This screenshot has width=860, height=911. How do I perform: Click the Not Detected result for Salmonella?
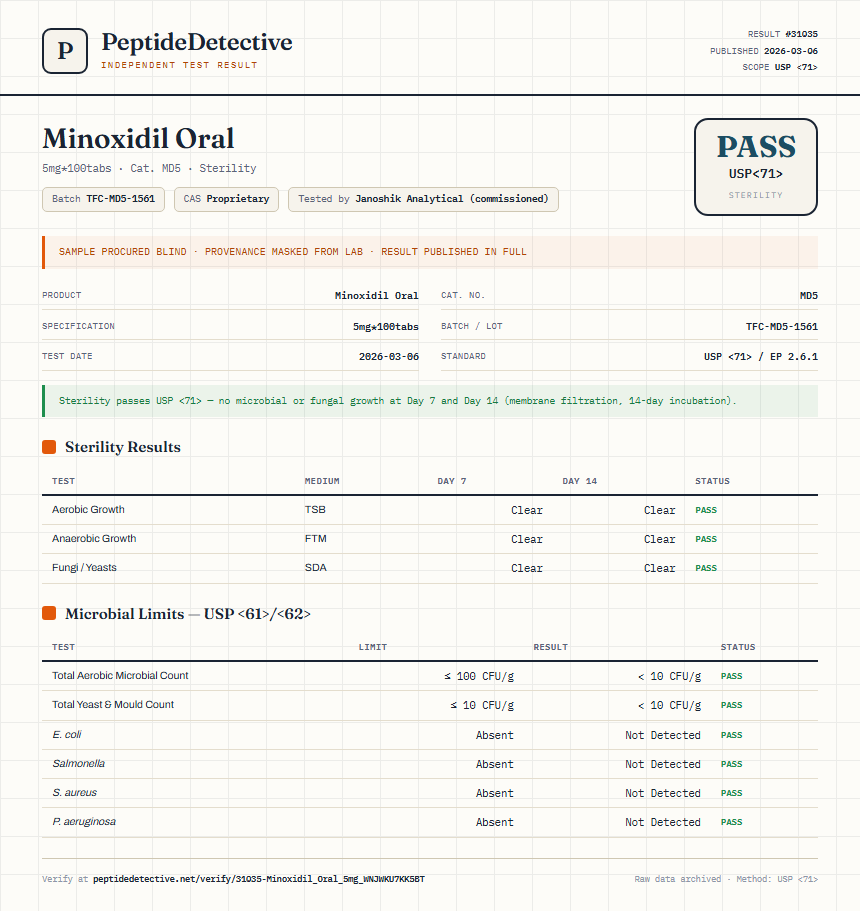(662, 764)
